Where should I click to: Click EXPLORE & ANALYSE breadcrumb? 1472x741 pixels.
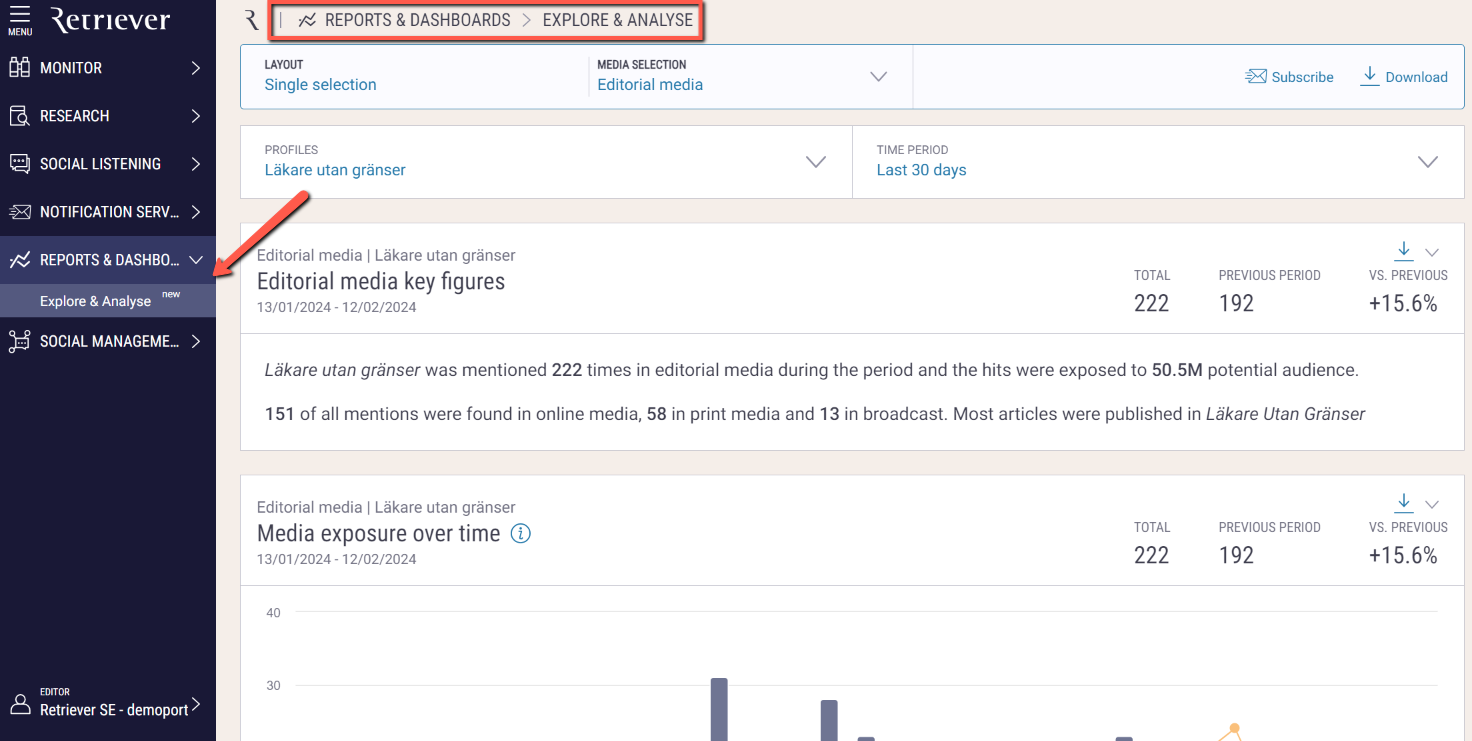pos(618,20)
